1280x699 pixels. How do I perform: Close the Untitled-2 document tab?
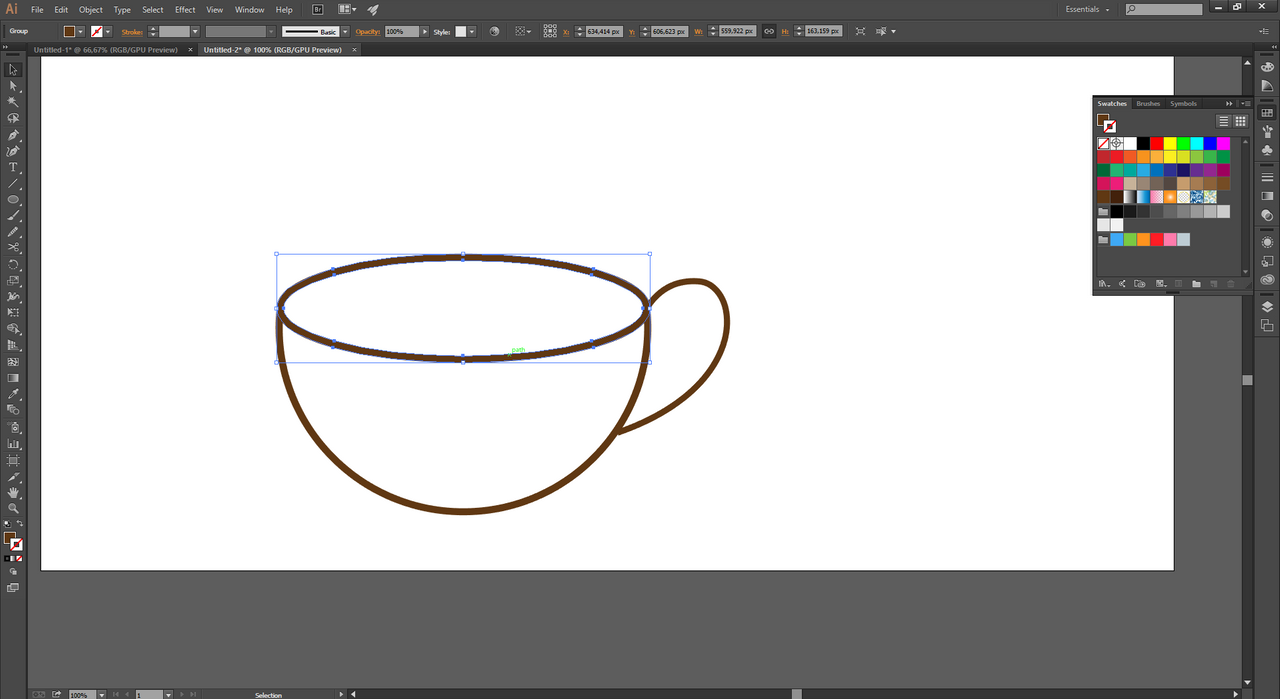coord(356,50)
